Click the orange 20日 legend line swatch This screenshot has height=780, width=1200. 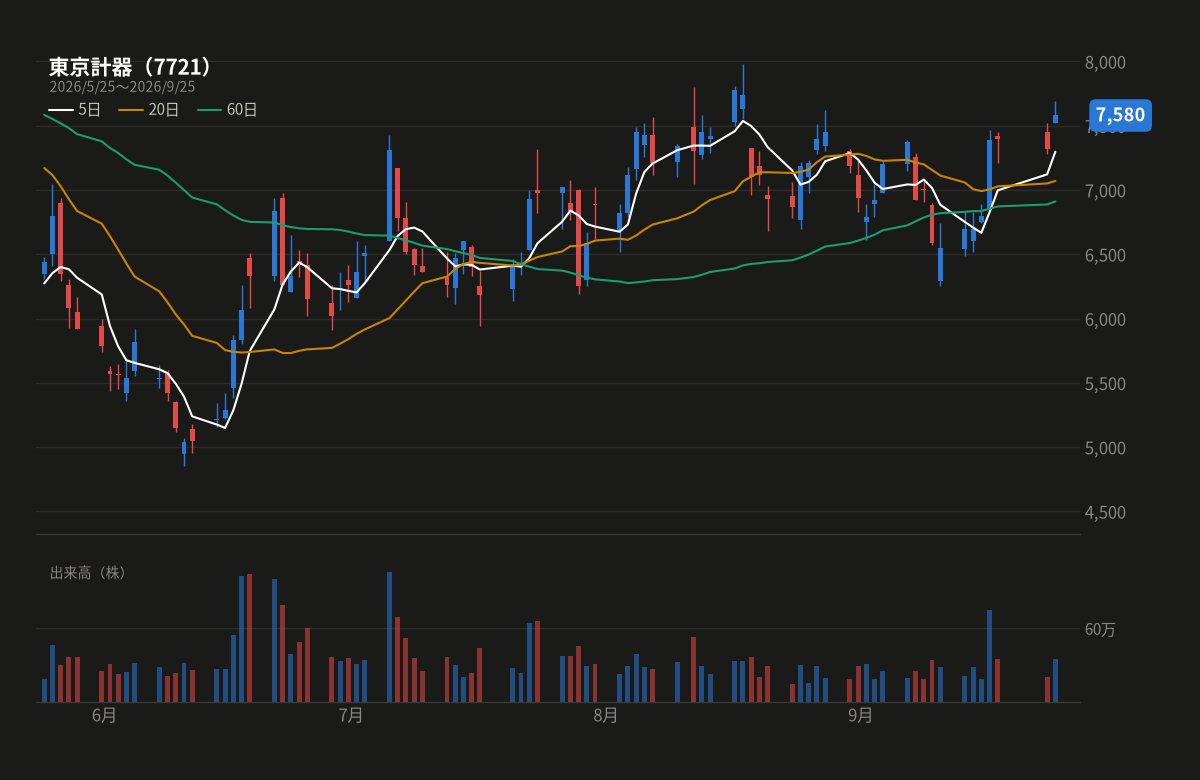[131, 110]
